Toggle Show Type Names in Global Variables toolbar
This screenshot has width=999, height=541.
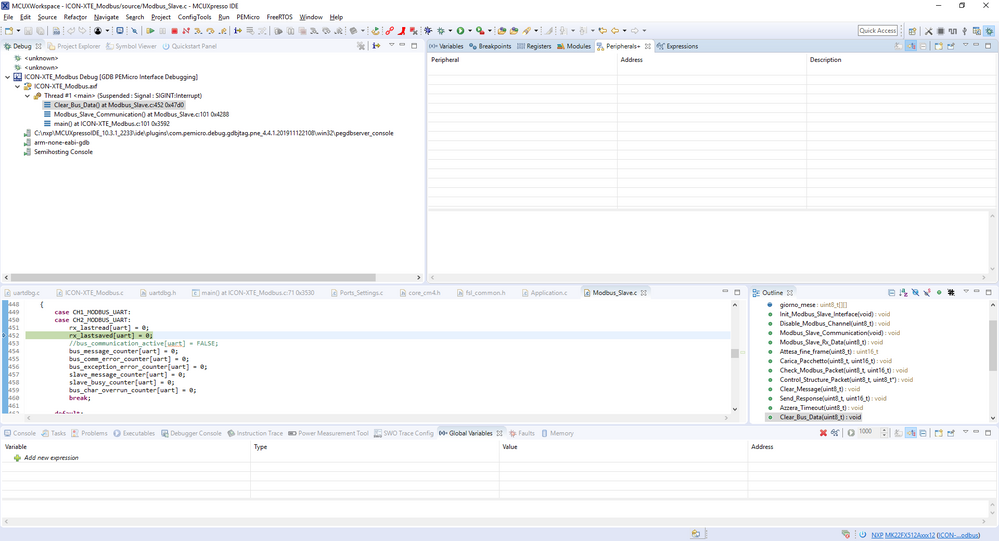pos(898,433)
